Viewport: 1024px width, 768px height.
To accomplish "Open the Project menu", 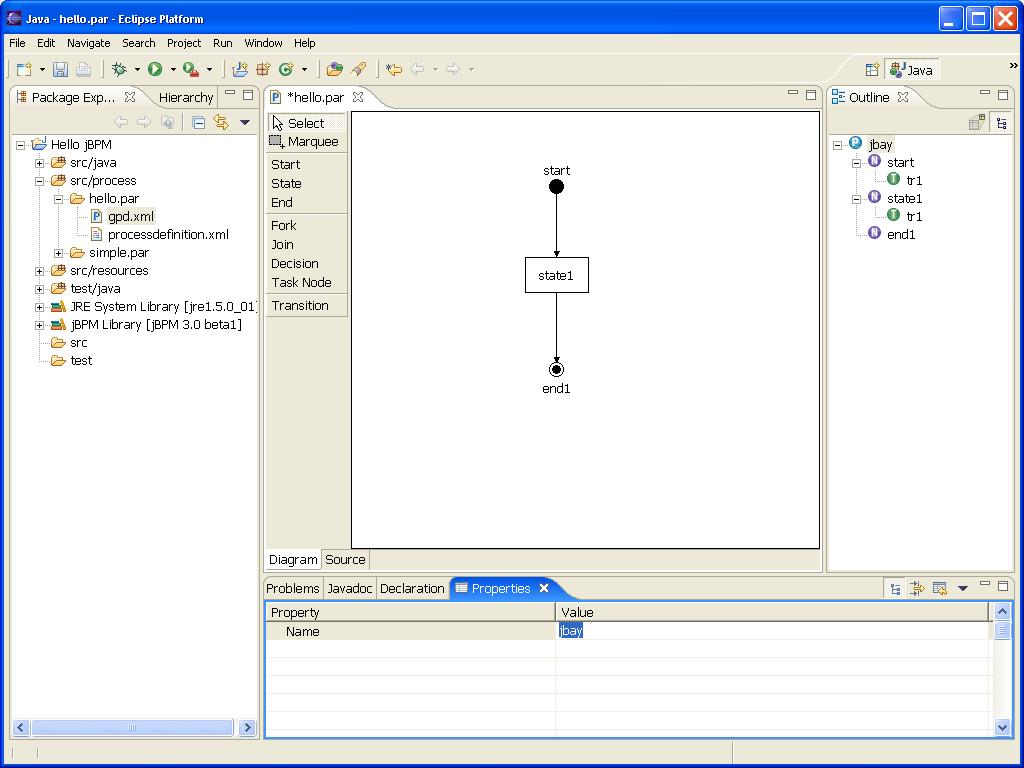I will pyautogui.click(x=184, y=43).
